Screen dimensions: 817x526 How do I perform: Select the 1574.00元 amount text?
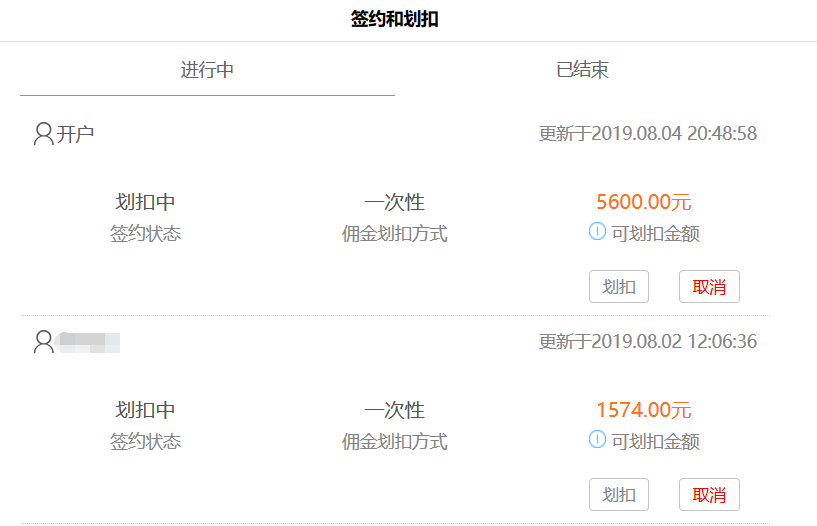(x=644, y=410)
